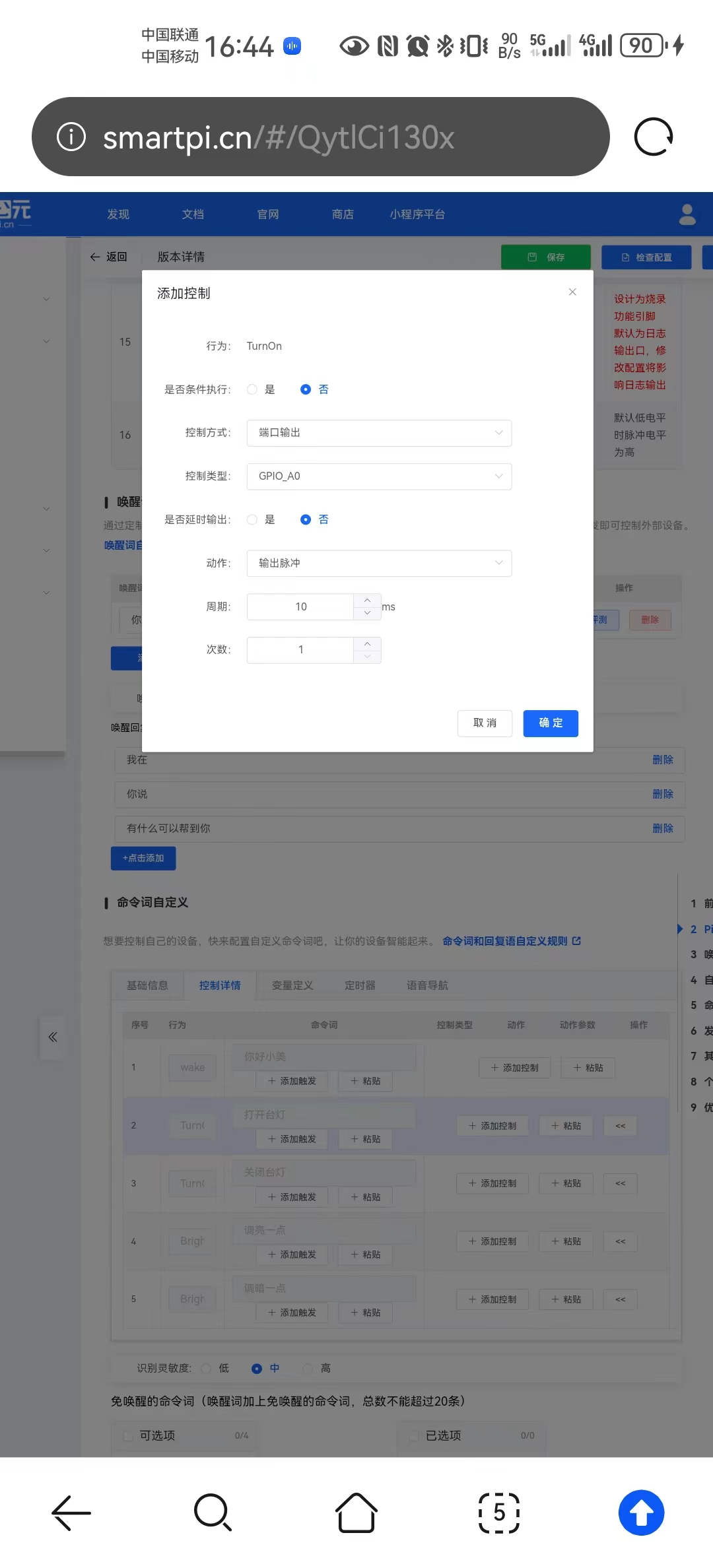This screenshot has width=713, height=1568.
Task: Expand row 3 with << button
Action: tap(620, 1183)
